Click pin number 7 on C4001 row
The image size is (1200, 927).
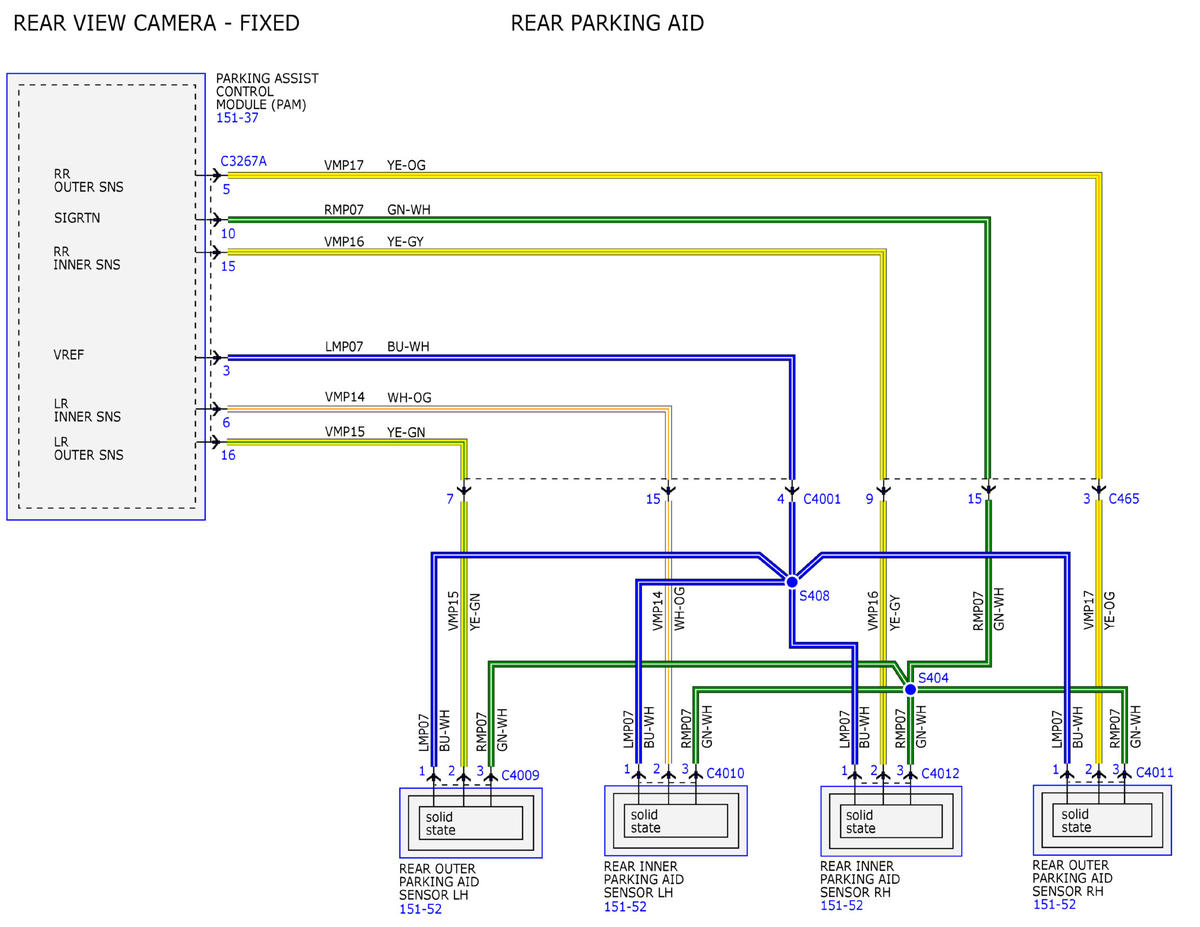coord(450,498)
